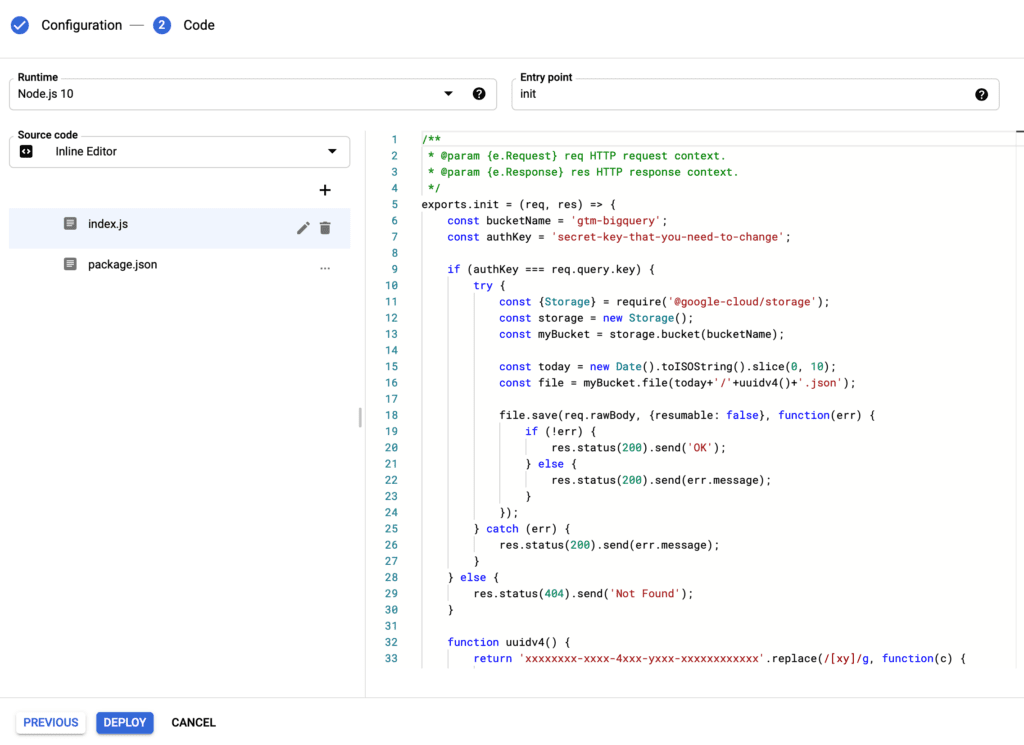Select the Code step label
This screenshot has height=745, width=1024.
pyautogui.click(x=199, y=25)
